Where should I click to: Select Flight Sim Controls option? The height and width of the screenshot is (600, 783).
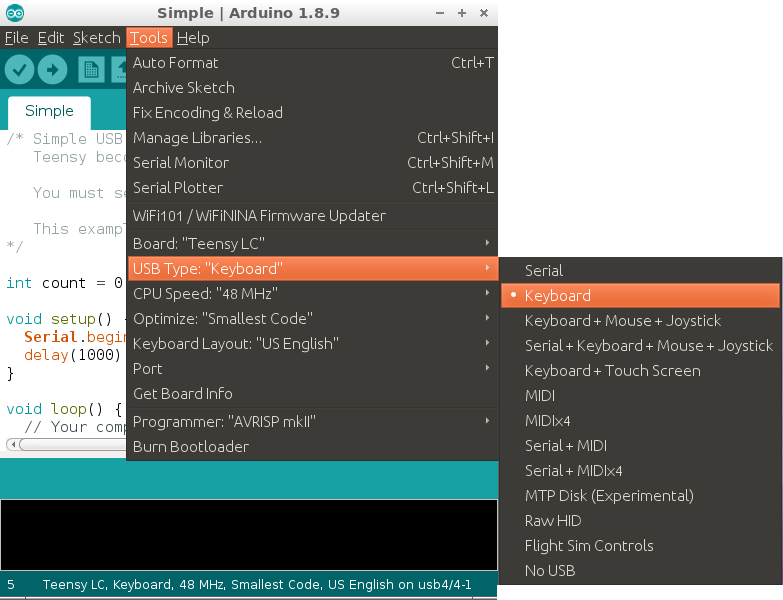click(x=640, y=546)
